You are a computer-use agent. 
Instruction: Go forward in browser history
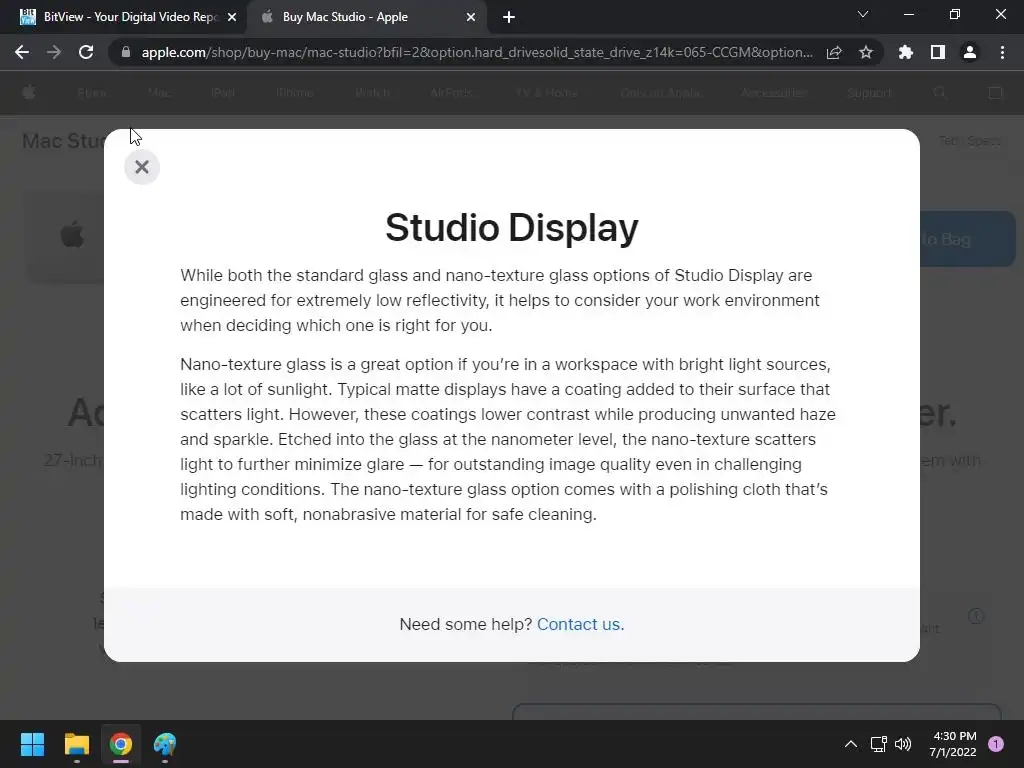tap(54, 52)
